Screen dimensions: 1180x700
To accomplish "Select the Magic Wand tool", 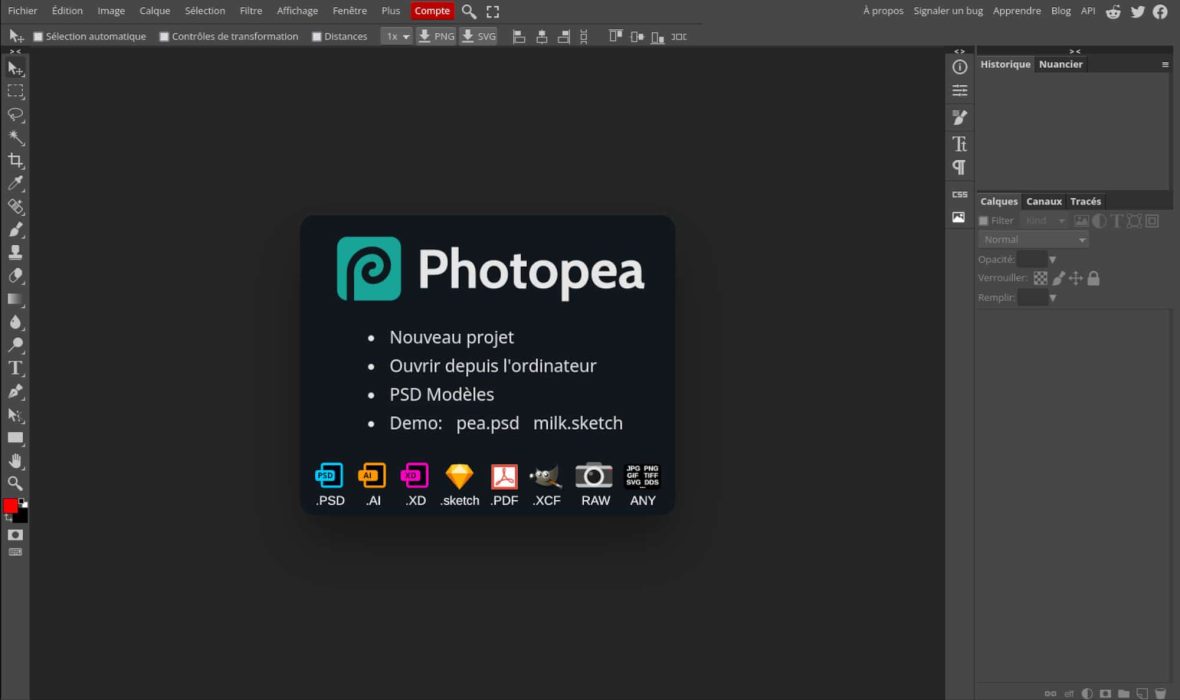I will (16, 137).
